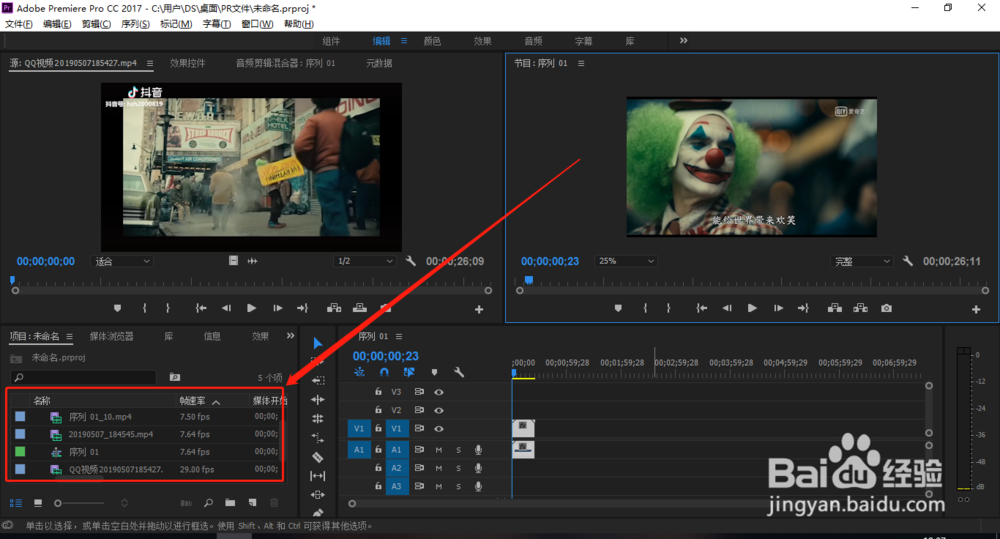Open source monitor settings wrench
Viewport: 1000px width, 539px height.
pos(411,261)
